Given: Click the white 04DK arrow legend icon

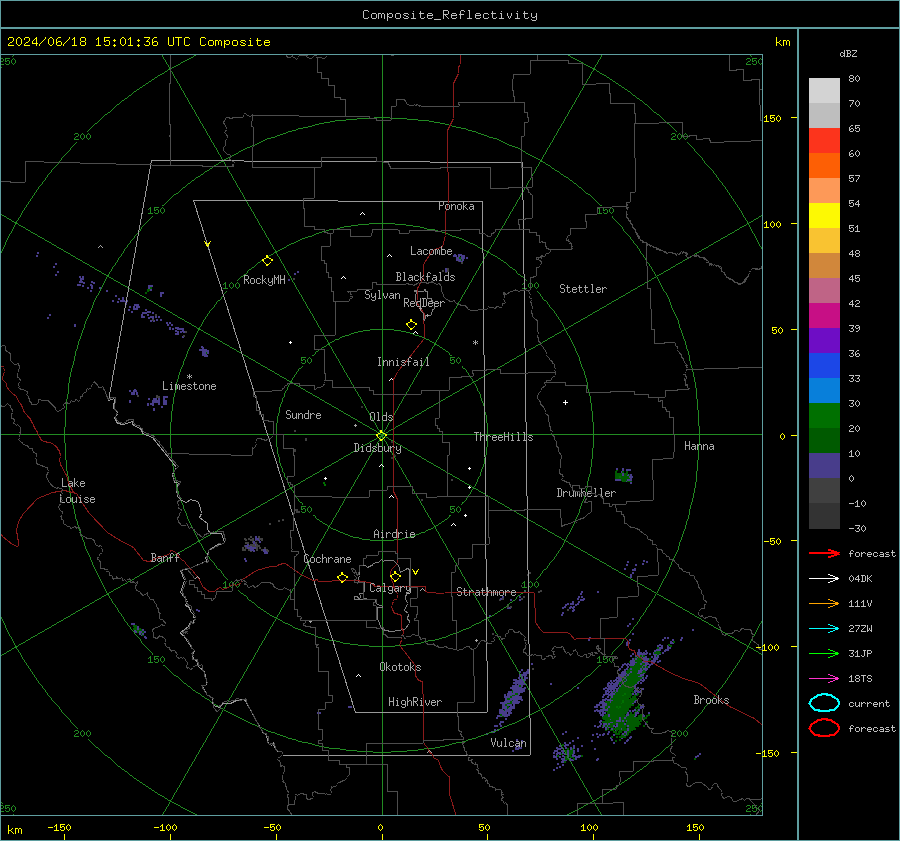Looking at the screenshot, I should click(824, 578).
